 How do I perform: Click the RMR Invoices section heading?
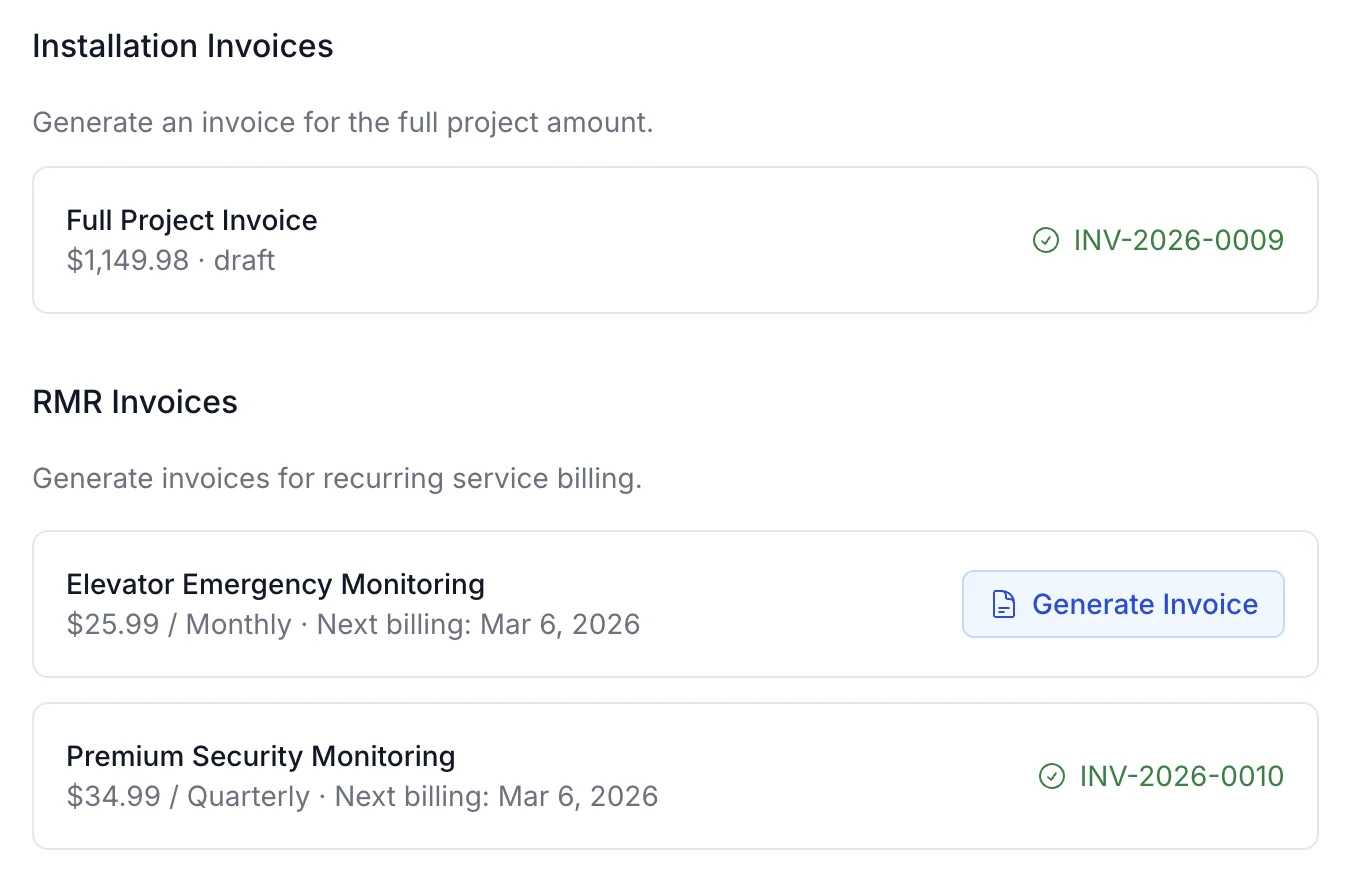click(135, 401)
